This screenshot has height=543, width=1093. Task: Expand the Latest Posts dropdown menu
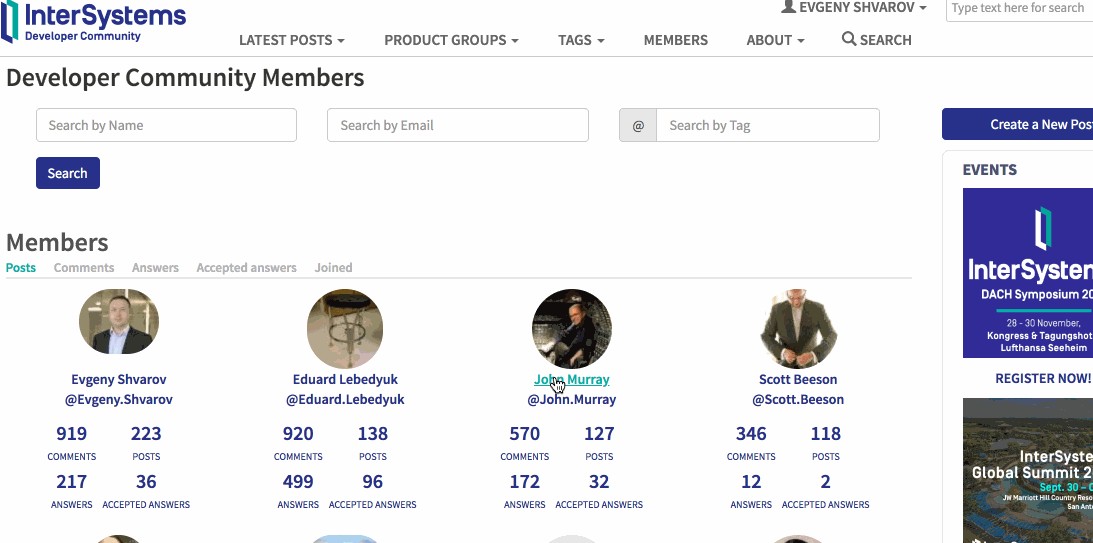pyautogui.click(x=291, y=40)
